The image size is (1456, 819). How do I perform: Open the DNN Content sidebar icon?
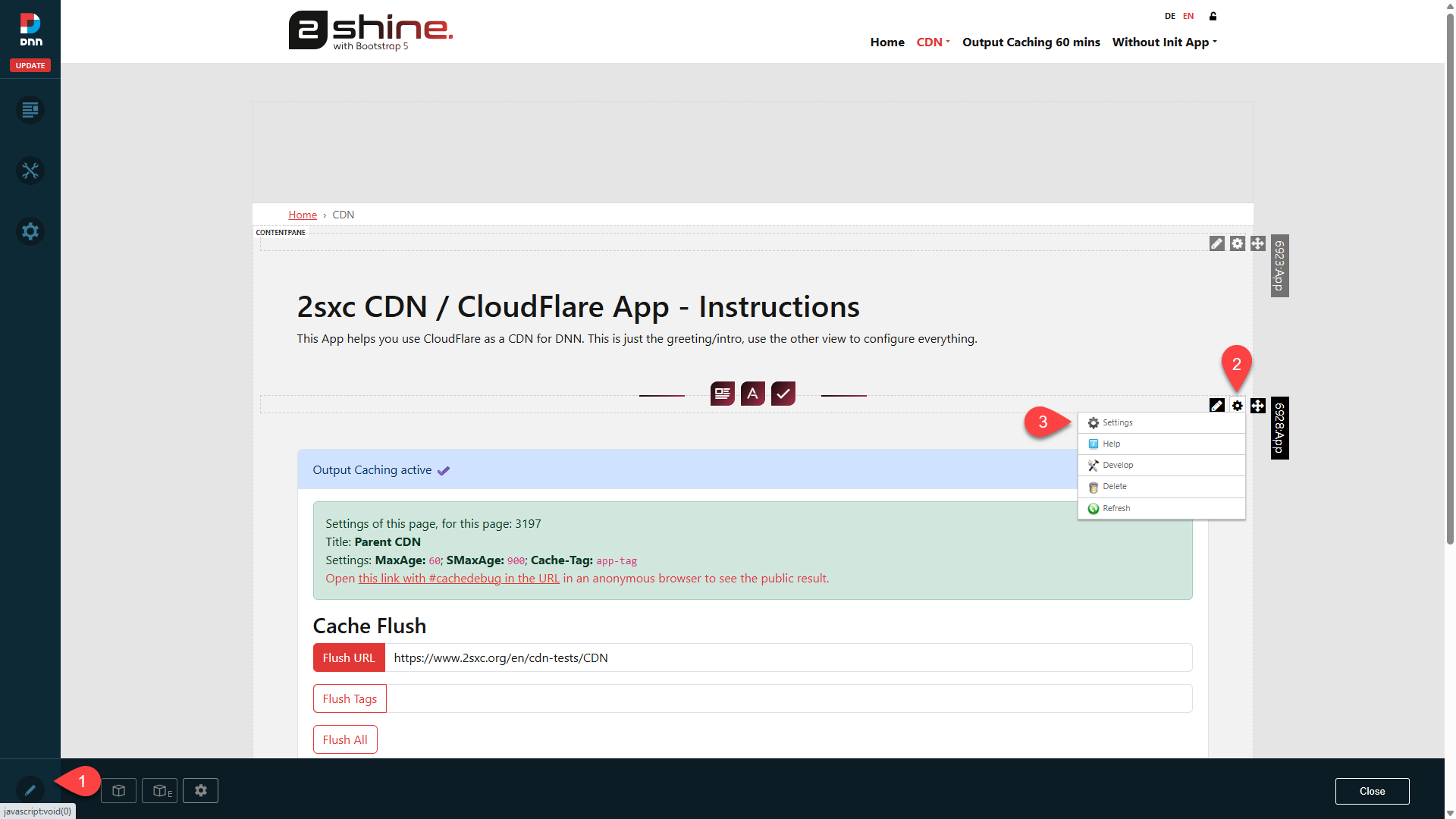tap(30, 110)
